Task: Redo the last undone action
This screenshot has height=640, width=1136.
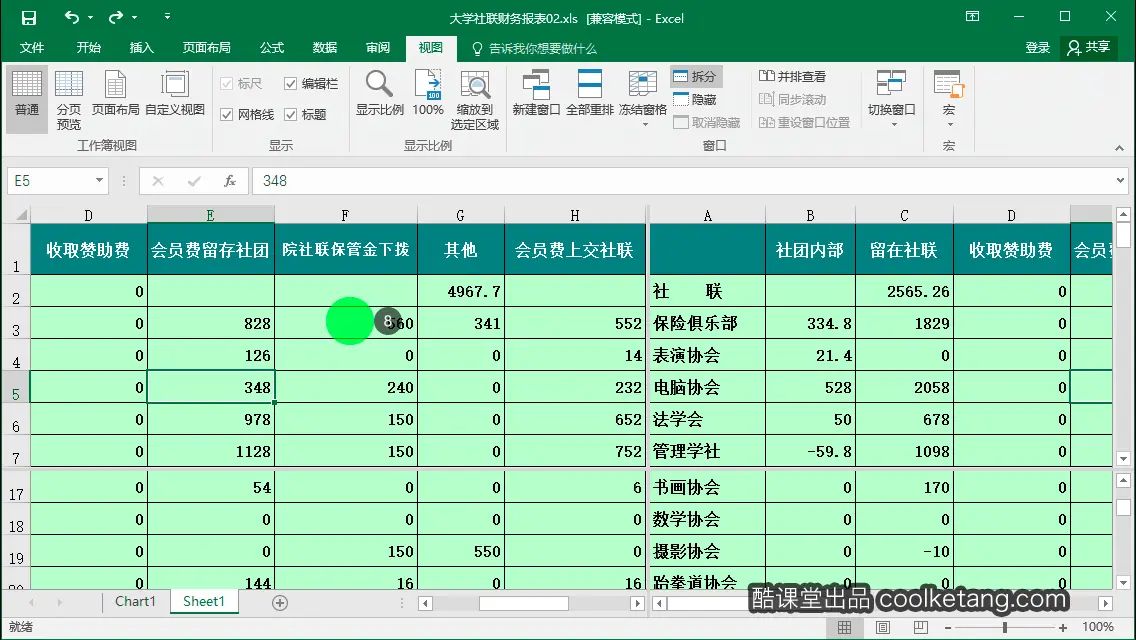Action: point(116,17)
